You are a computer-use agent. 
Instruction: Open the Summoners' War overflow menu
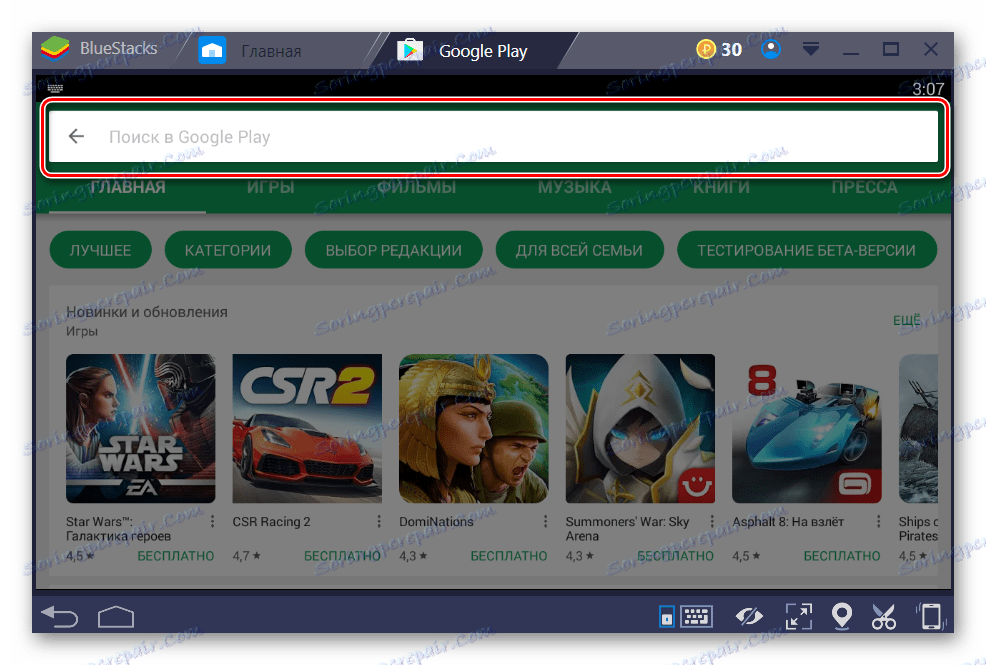(712, 522)
